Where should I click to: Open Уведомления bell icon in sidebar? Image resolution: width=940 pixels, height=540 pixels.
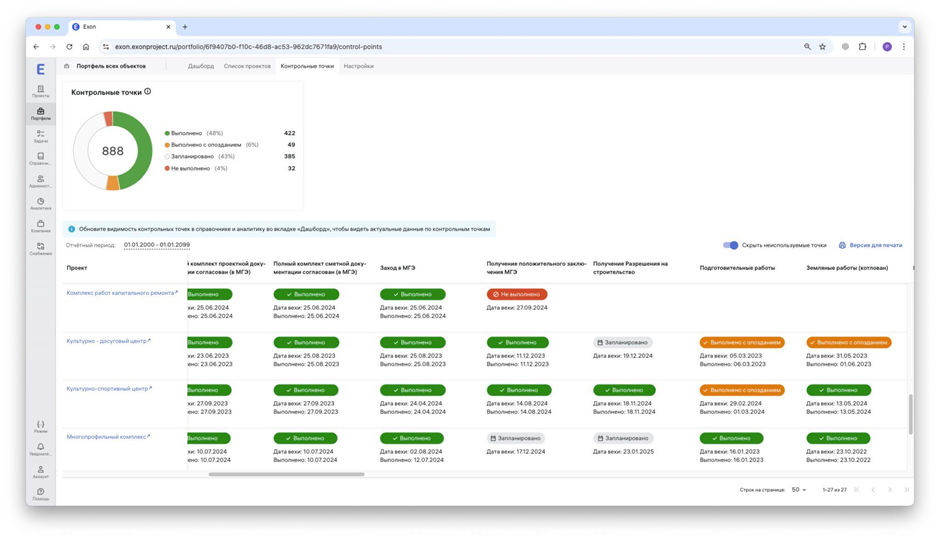tap(40, 448)
